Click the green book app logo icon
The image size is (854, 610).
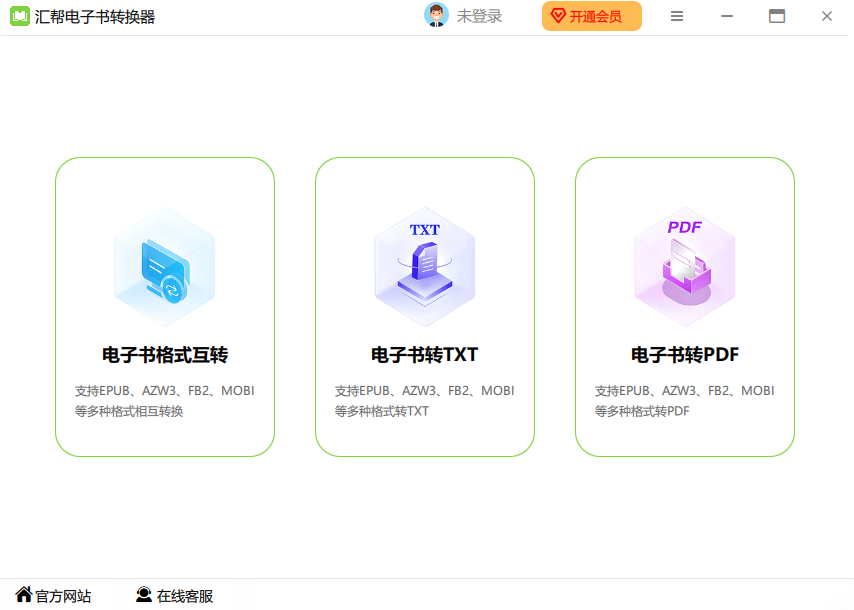(x=20, y=17)
